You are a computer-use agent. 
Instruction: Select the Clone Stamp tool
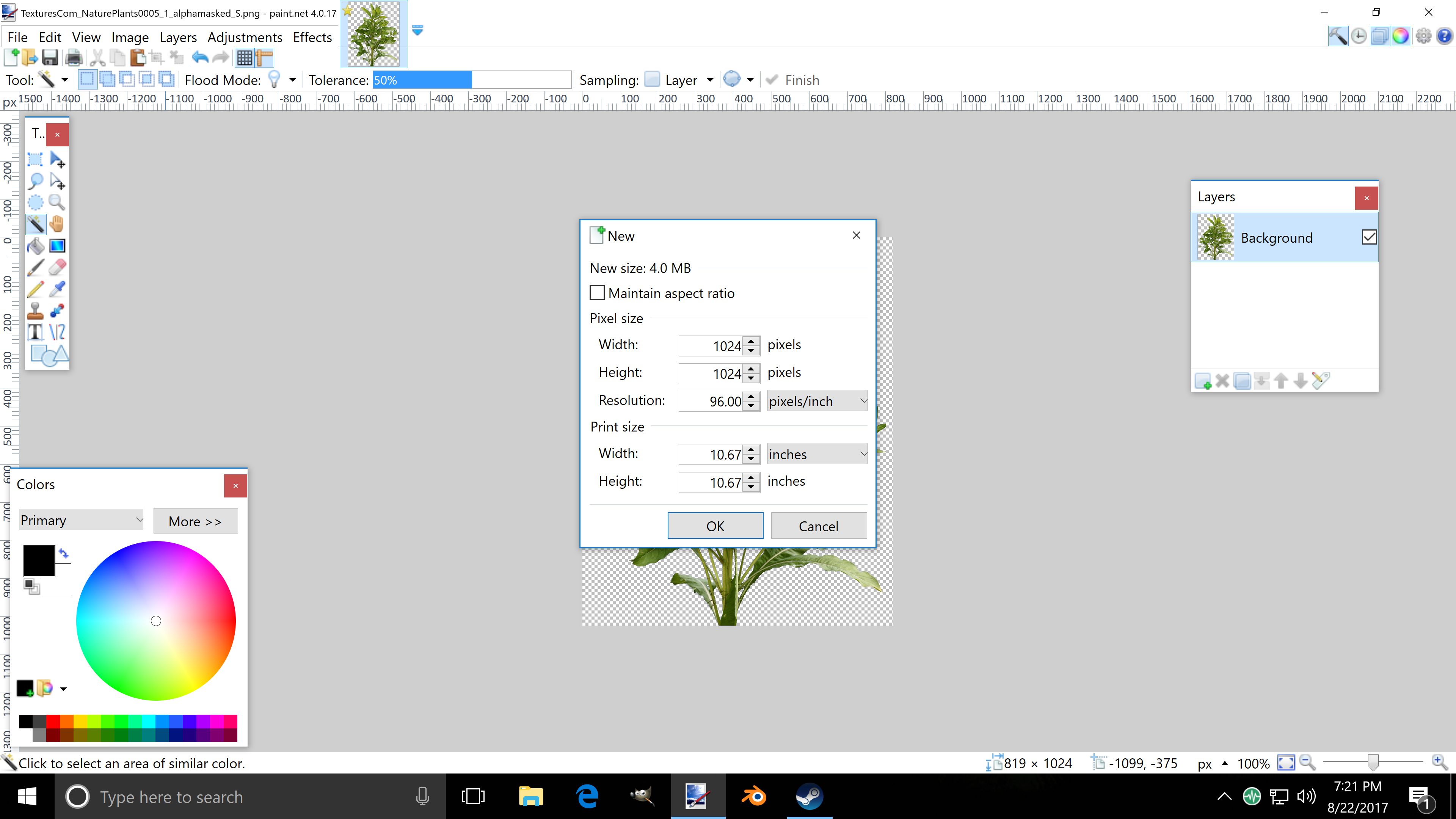35,310
